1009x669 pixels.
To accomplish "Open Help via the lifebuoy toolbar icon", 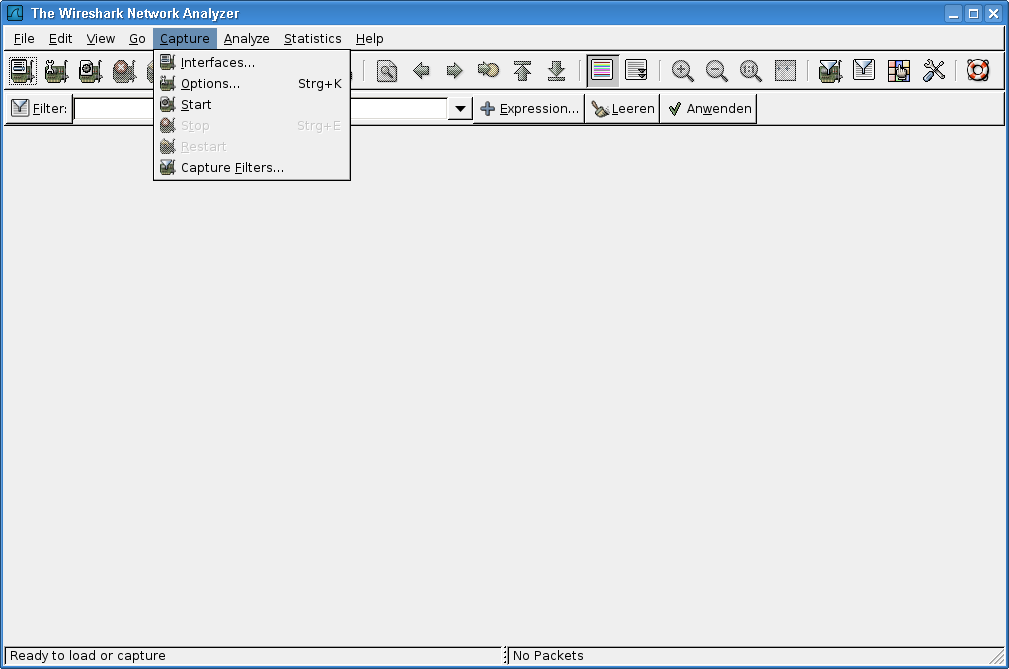I will pyautogui.click(x=977, y=71).
